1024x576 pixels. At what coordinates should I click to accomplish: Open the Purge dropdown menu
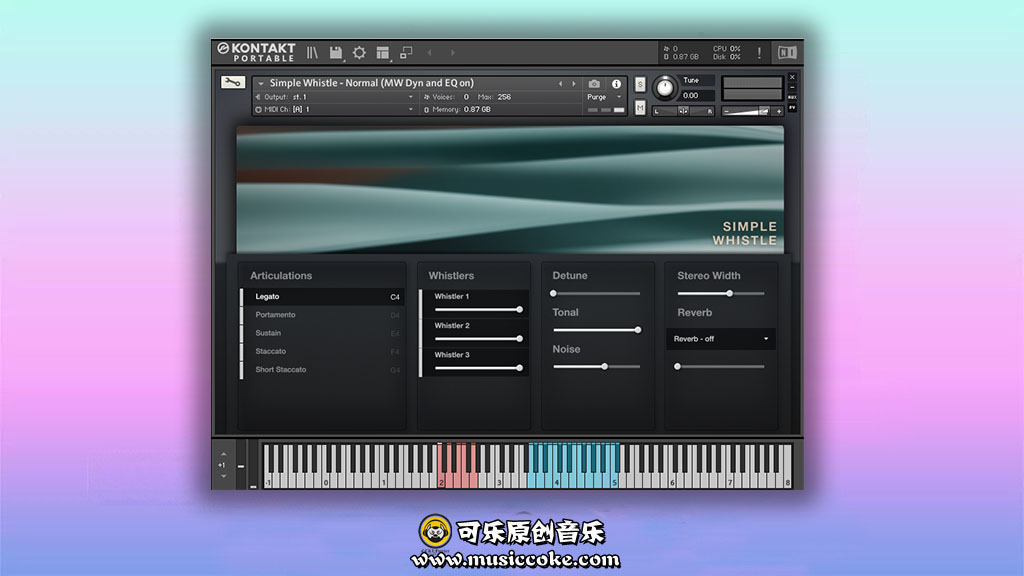[604, 97]
